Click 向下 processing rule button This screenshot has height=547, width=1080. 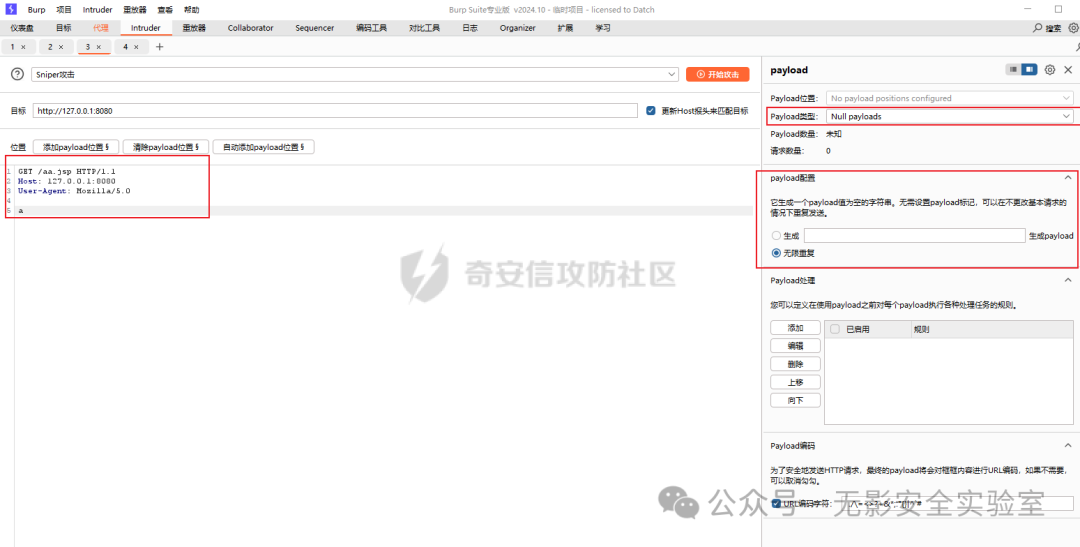tap(795, 400)
